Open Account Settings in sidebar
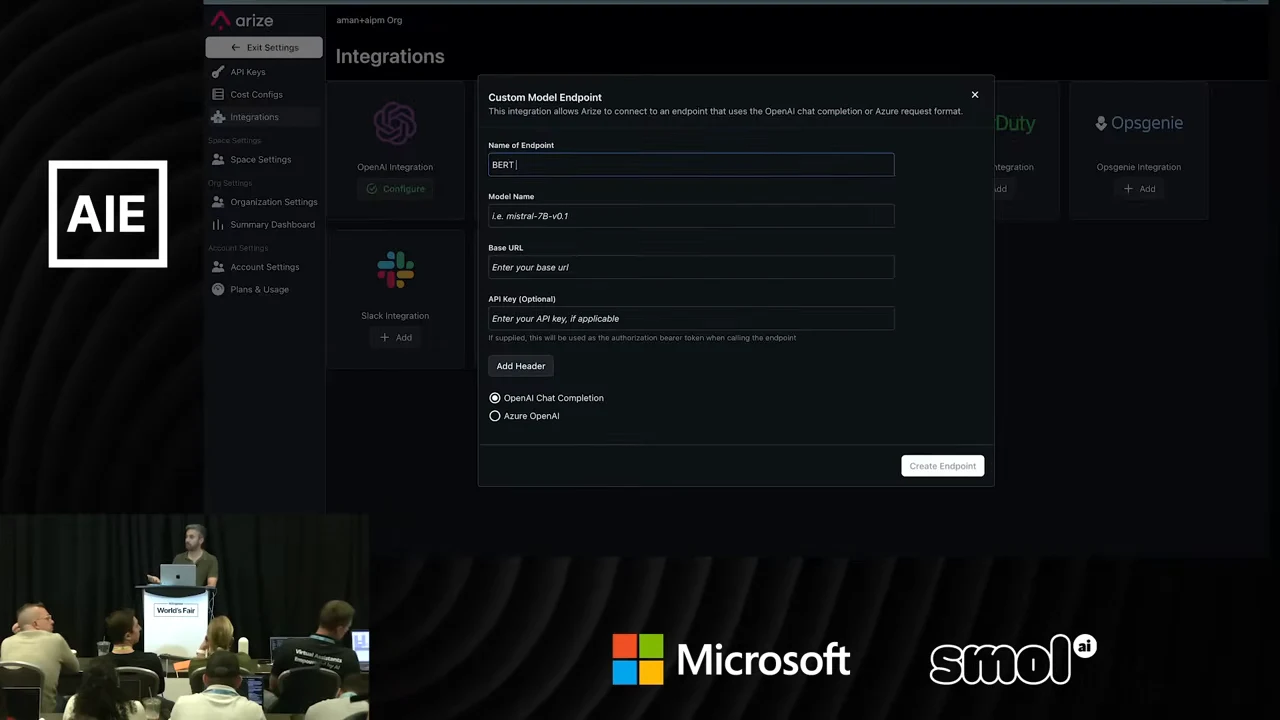 point(264,267)
